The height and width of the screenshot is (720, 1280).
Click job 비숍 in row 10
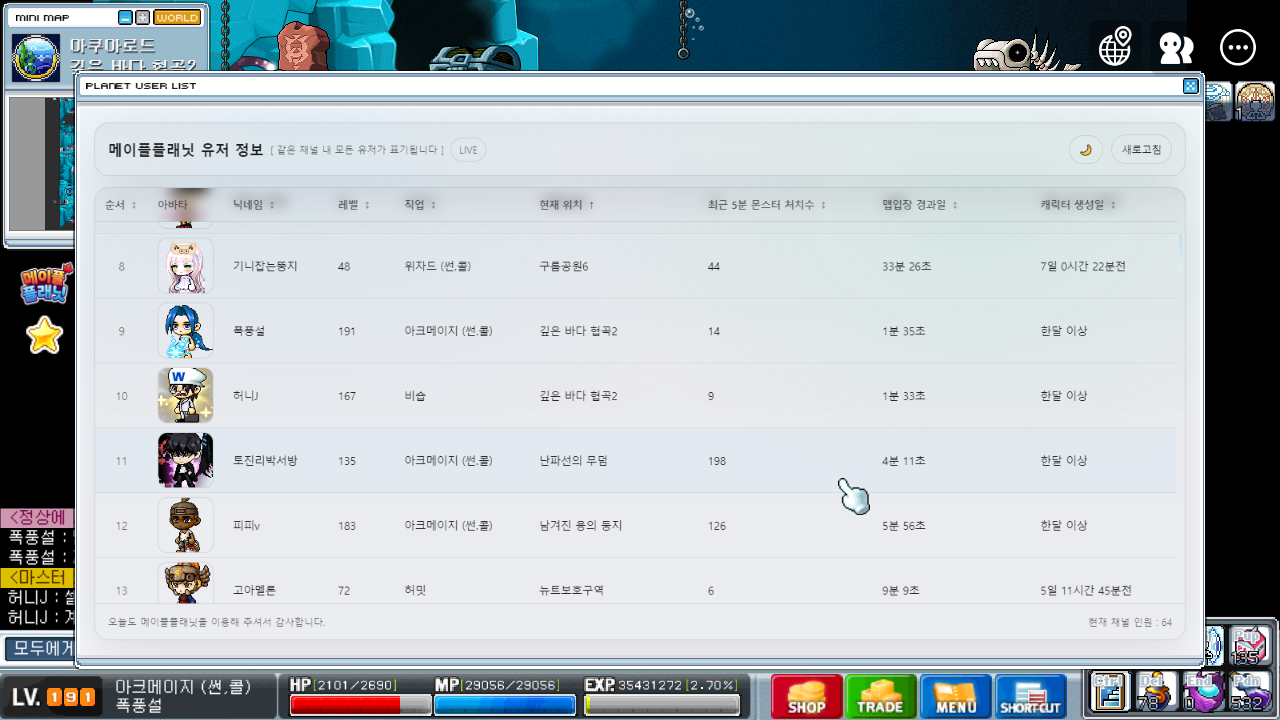point(414,396)
